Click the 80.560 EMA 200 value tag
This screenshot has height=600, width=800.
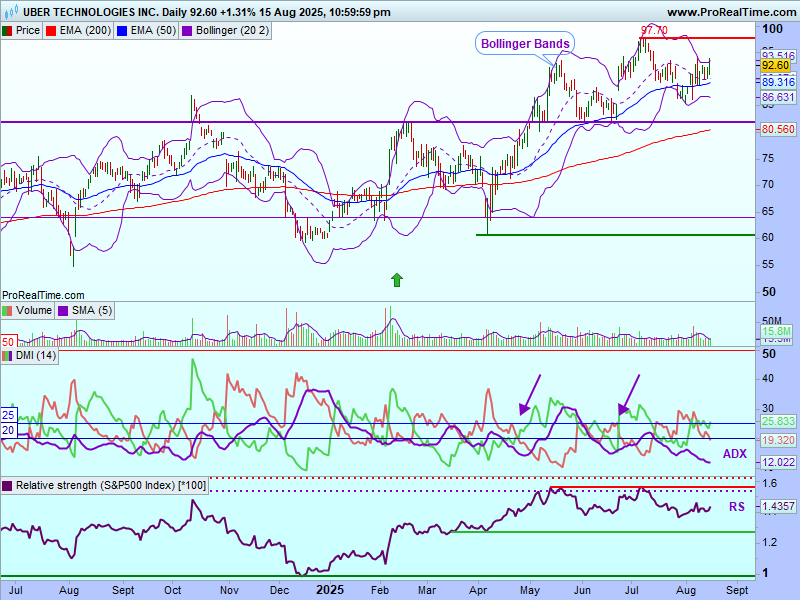(778, 130)
